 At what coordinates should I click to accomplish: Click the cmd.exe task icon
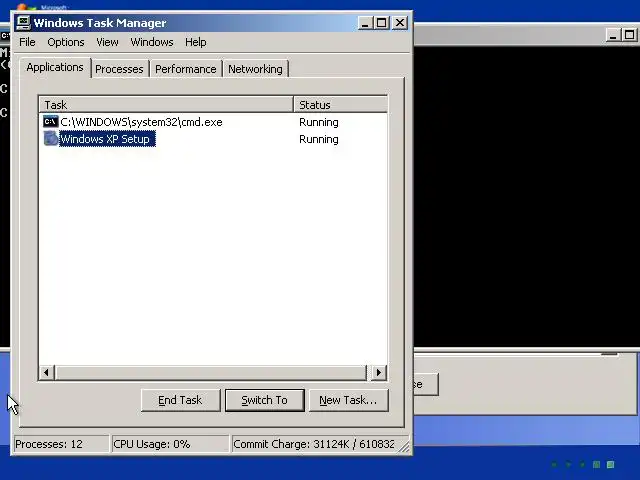pos(51,121)
